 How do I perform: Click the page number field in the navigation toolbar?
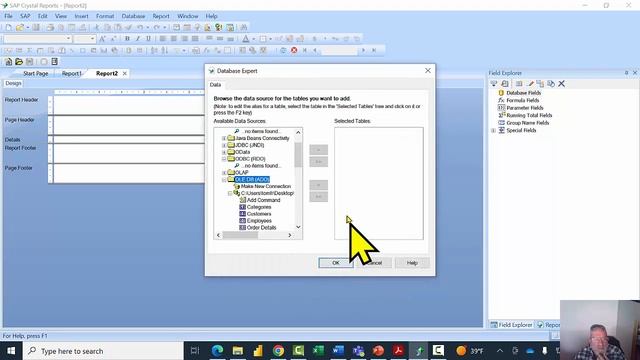point(339,50)
